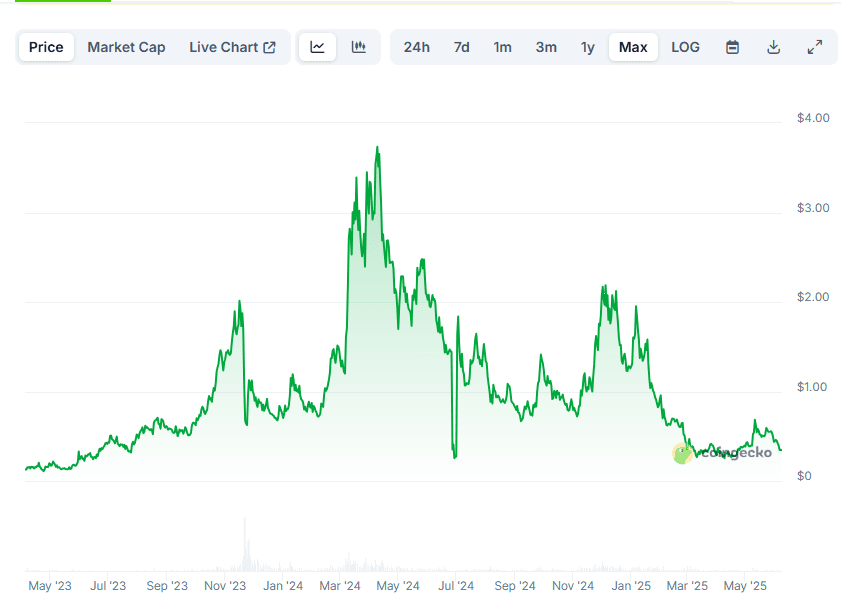This screenshot has height=614, width=841.
Task: Switch to candlestick chart view icon
Action: [x=358, y=47]
